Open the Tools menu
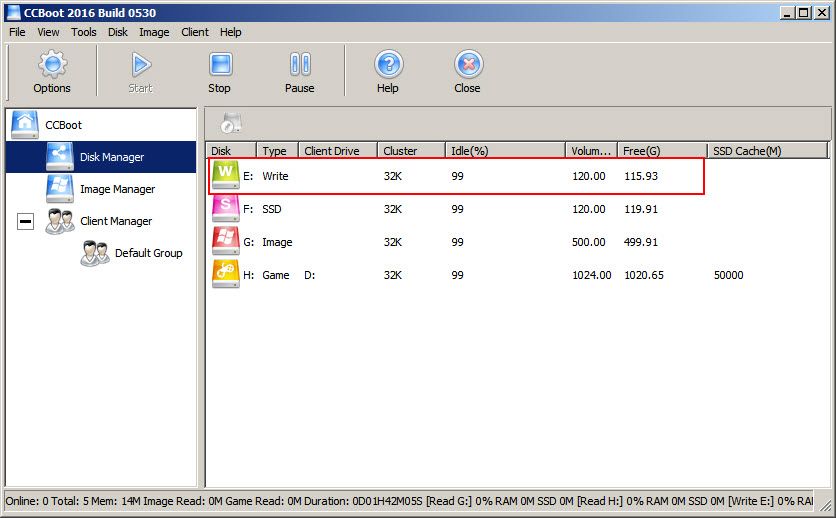Screen dimensions: 836x518 click(x=84, y=32)
